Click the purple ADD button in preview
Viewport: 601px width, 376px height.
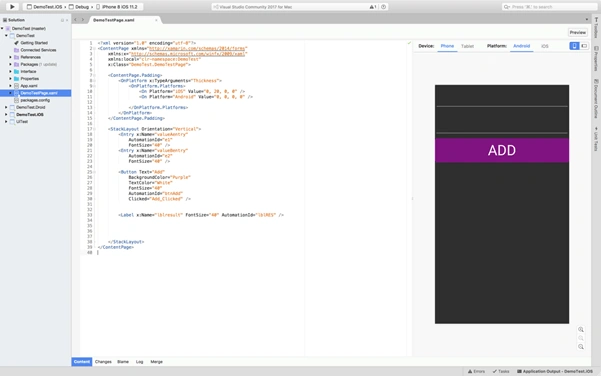[x=502, y=150]
